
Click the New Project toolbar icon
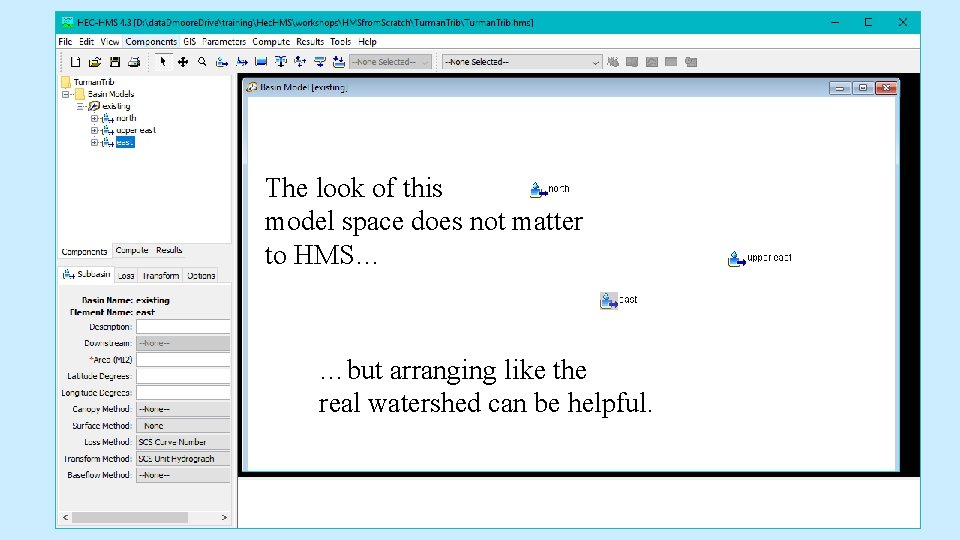click(75, 62)
